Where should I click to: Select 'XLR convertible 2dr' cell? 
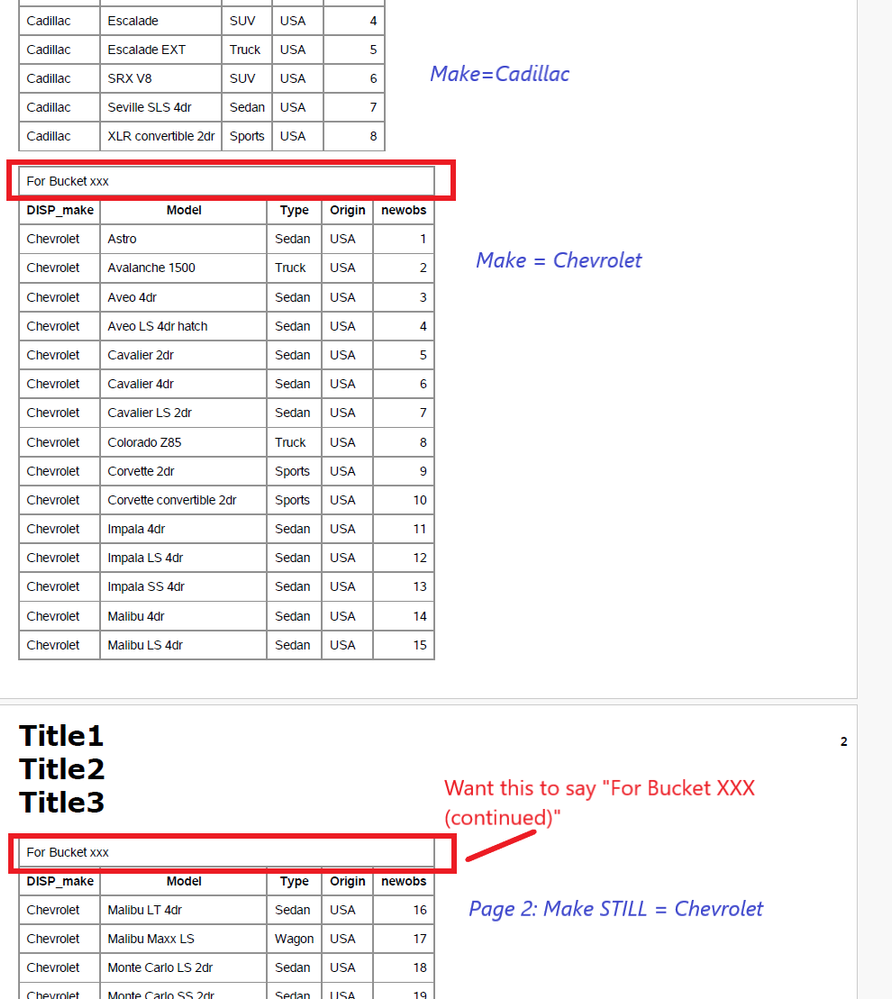(x=161, y=136)
